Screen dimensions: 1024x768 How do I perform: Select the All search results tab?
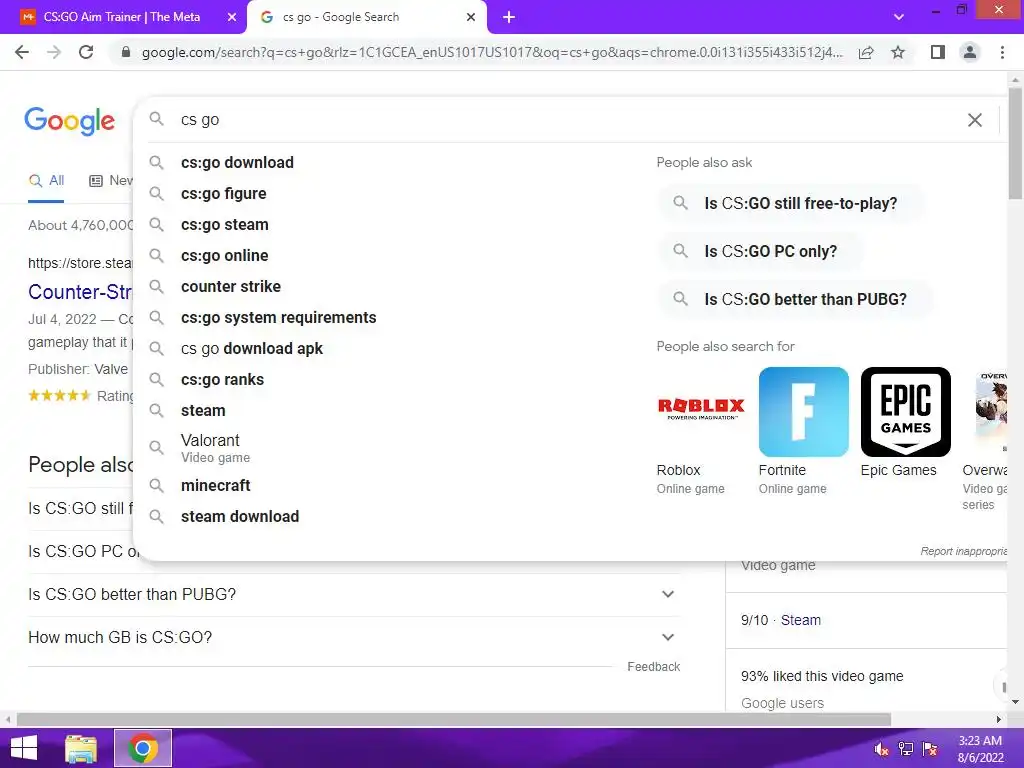click(46, 181)
